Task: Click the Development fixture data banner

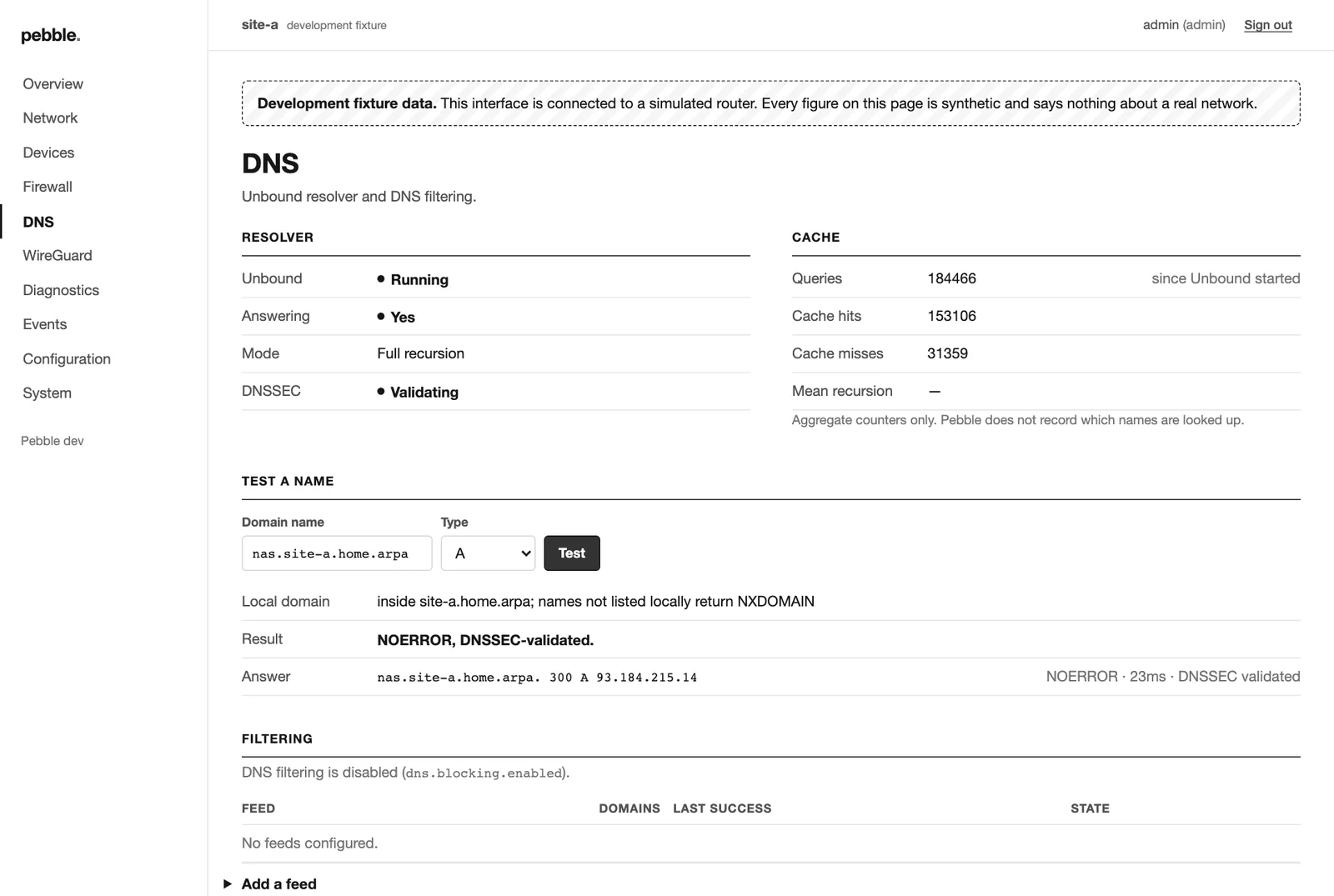Action: tap(770, 103)
